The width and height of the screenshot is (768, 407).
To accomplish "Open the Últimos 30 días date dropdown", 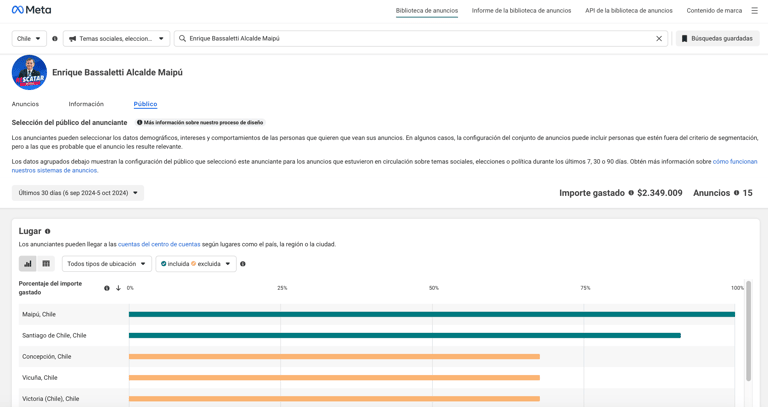I will click(x=78, y=193).
